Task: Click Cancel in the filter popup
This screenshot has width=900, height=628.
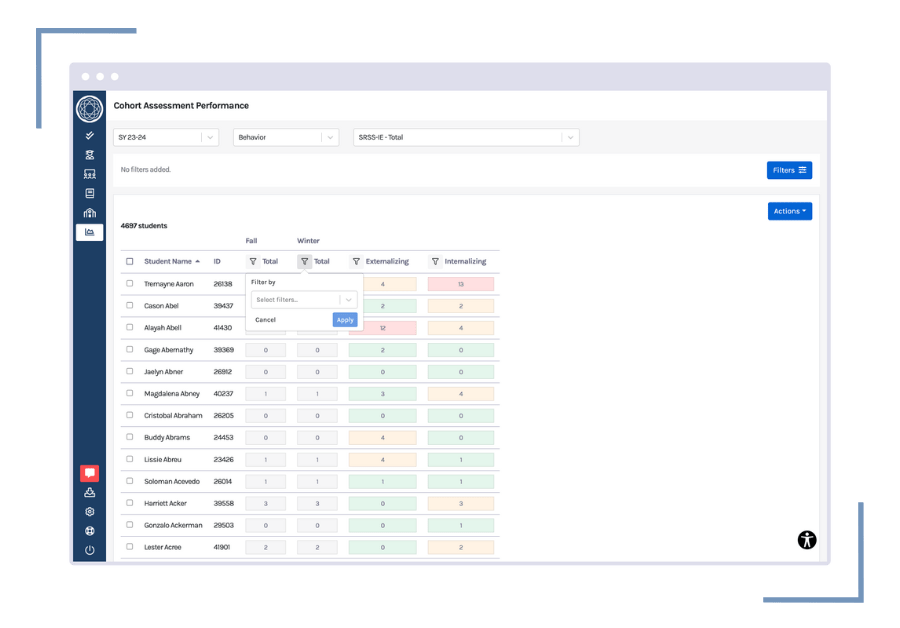Action: [265, 320]
